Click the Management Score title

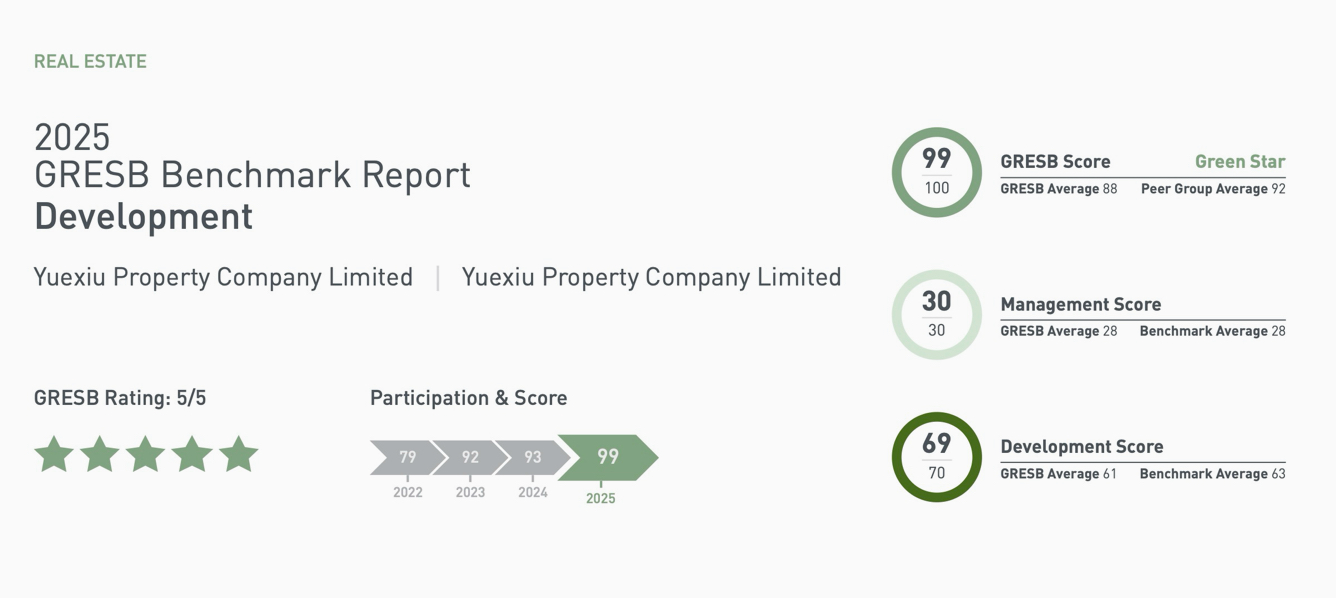click(x=1080, y=305)
